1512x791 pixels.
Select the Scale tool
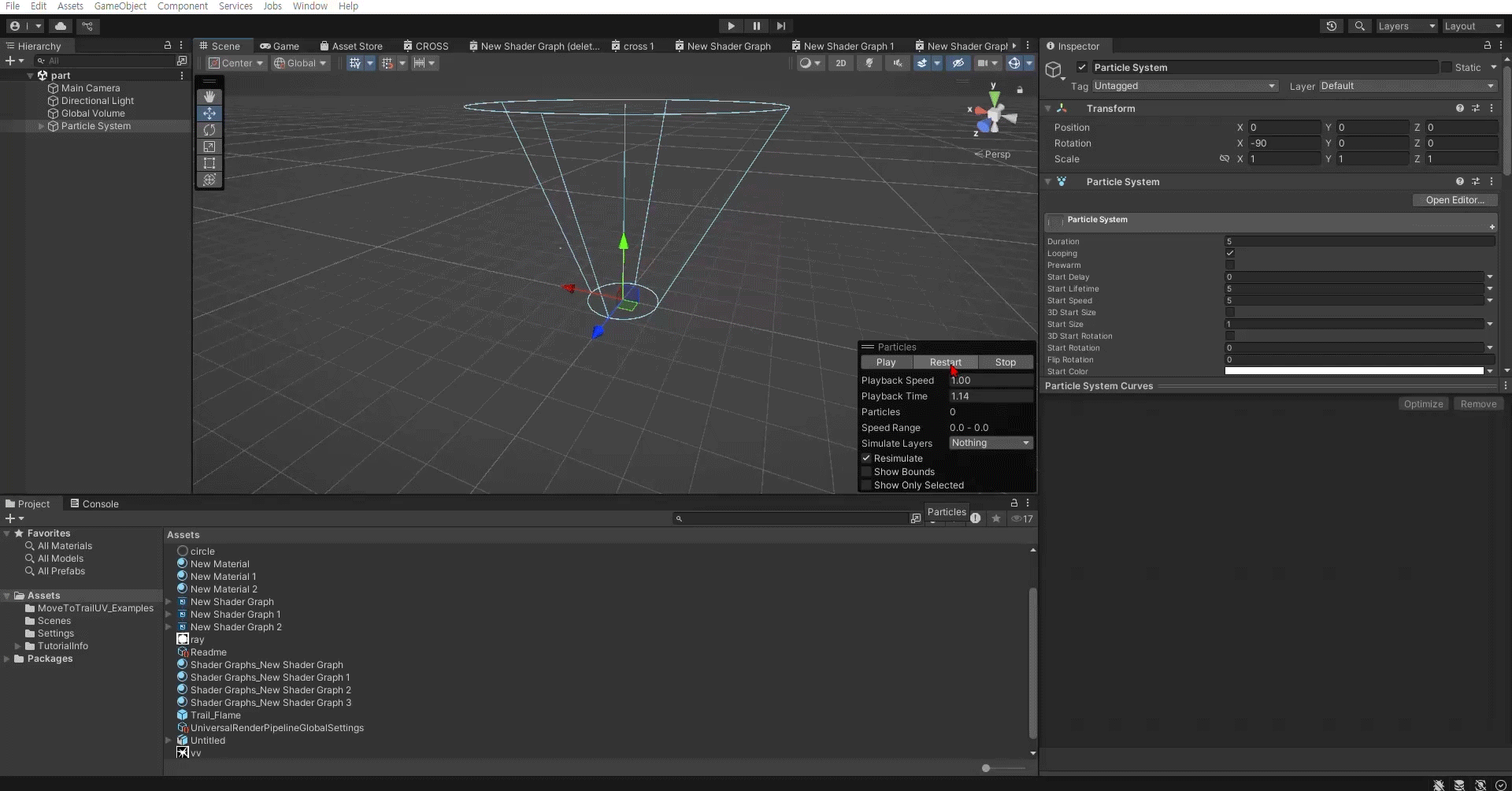[209, 147]
